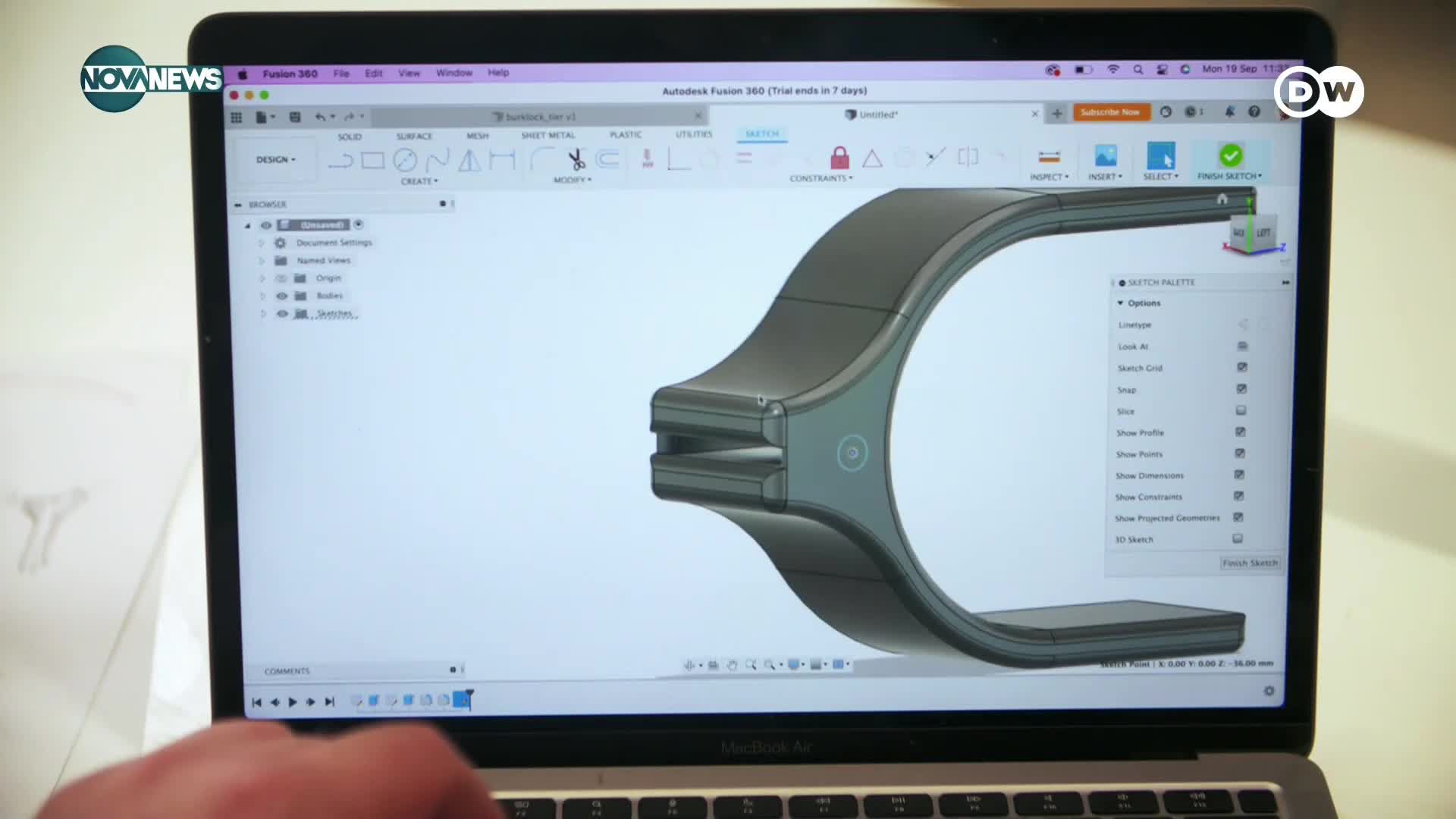Image resolution: width=1456 pixels, height=819 pixels.
Task: Select the Circle sketch tool
Action: point(405,161)
